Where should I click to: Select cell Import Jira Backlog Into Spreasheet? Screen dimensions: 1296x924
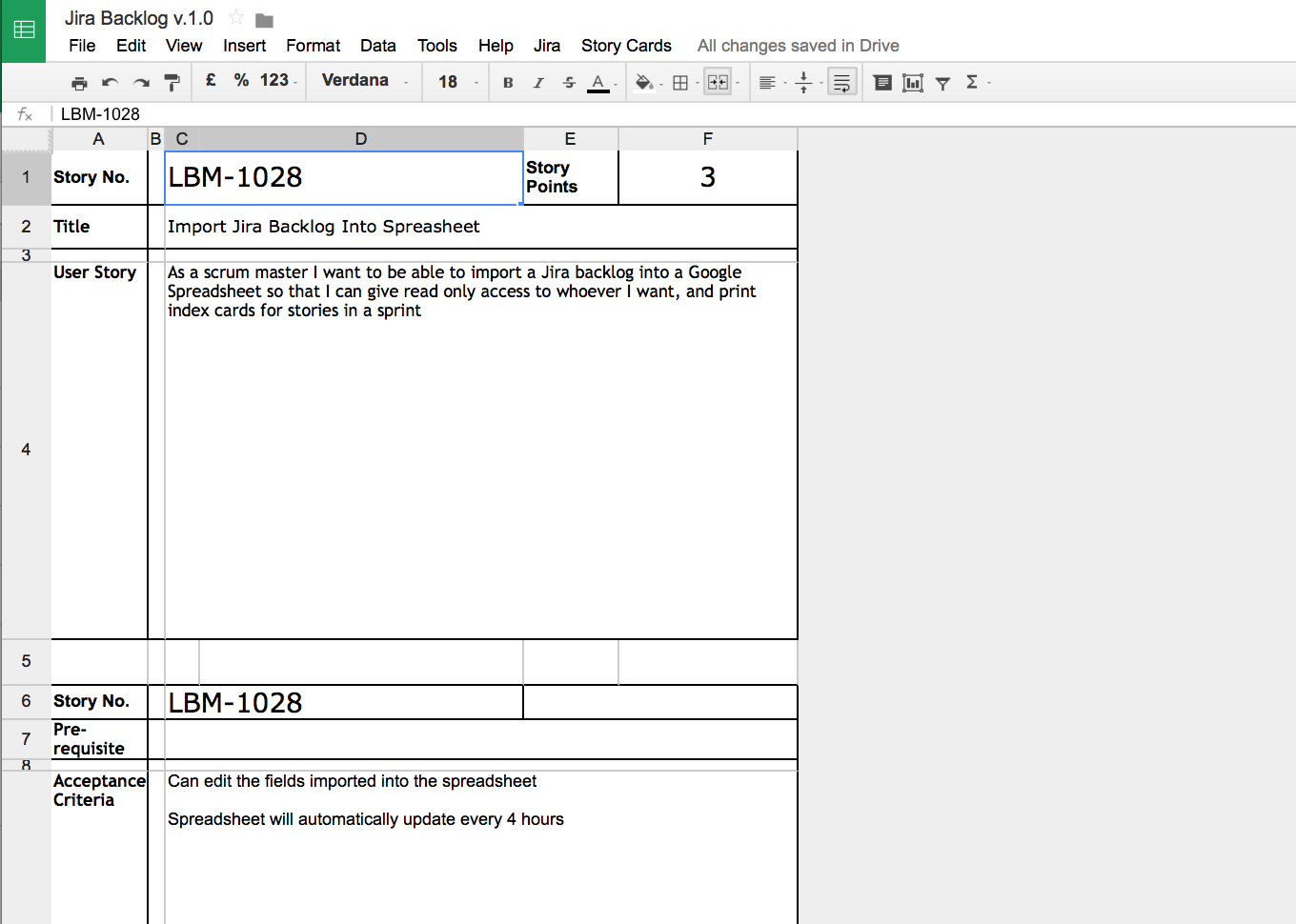481,227
